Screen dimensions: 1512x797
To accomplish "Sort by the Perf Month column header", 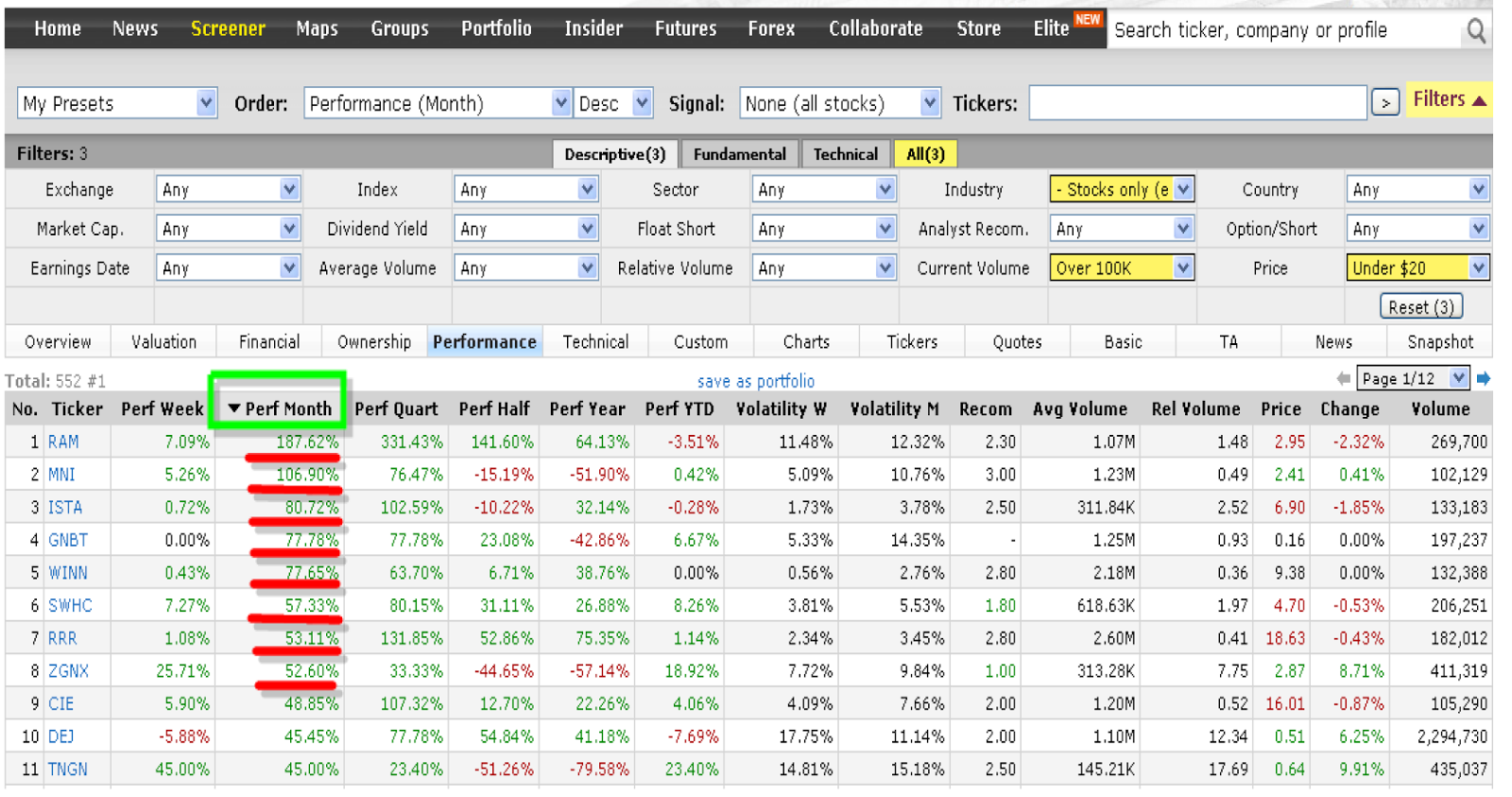I will coord(280,409).
